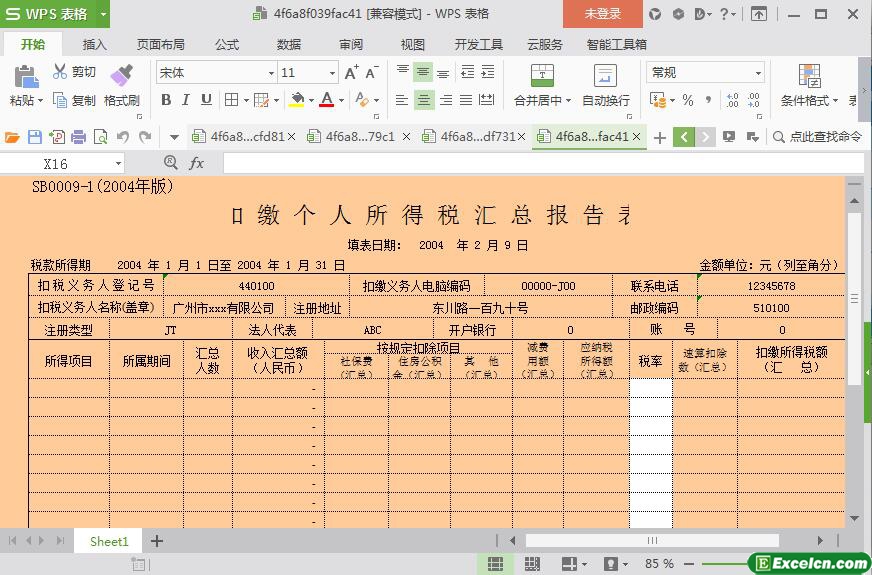This screenshot has height=575, width=872.
Task: Open the number format dropdown (常规)
Action: pyautogui.click(x=758, y=73)
